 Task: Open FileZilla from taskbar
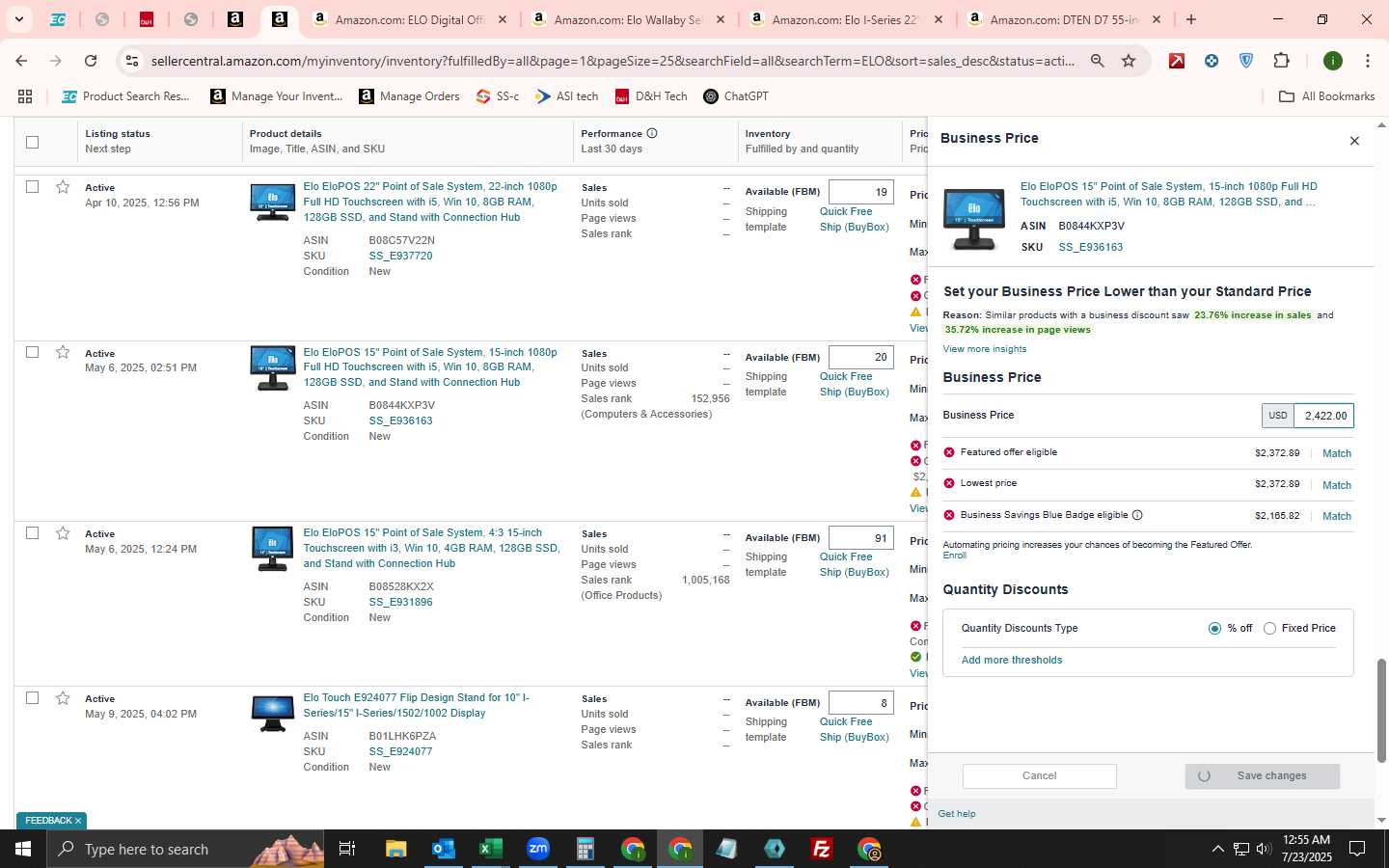click(x=822, y=849)
